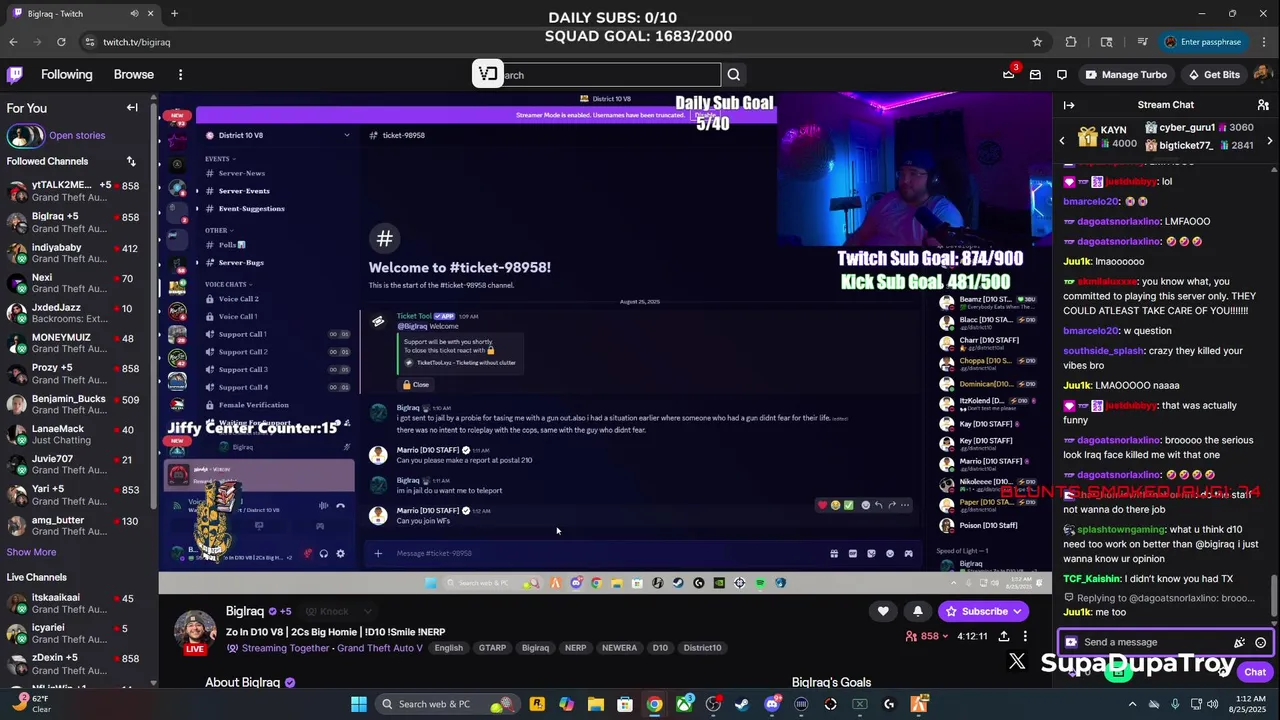Click the chat scrollbar thumb
The height and width of the screenshot is (720, 1280).
pos(1273,597)
